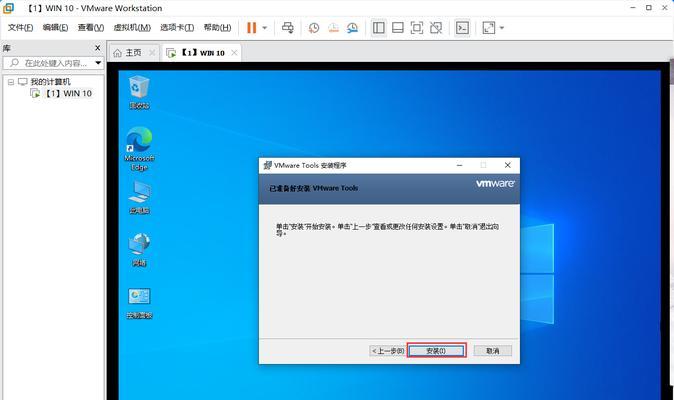Image resolution: width=674 pixels, height=400 pixels.
Task: Close the 【1】WIN 10 tab
Action: (x=234, y=53)
